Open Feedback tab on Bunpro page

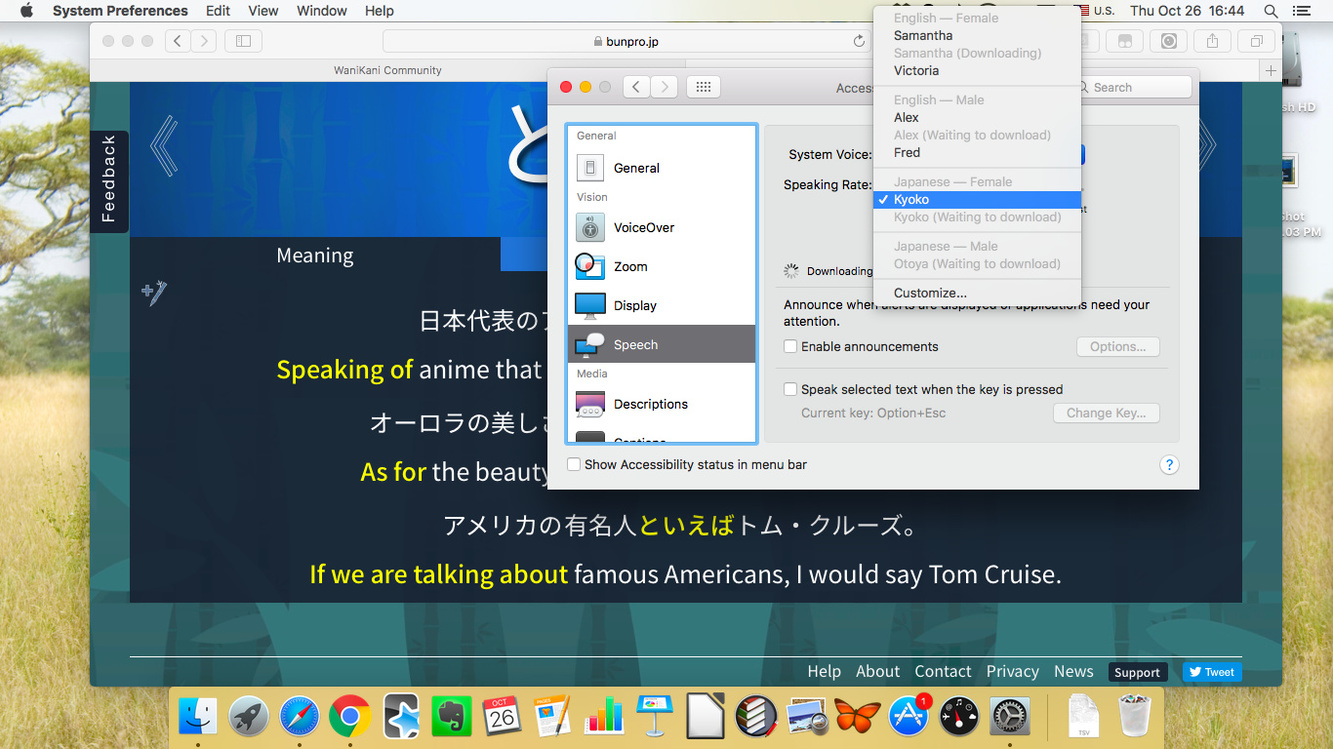109,181
